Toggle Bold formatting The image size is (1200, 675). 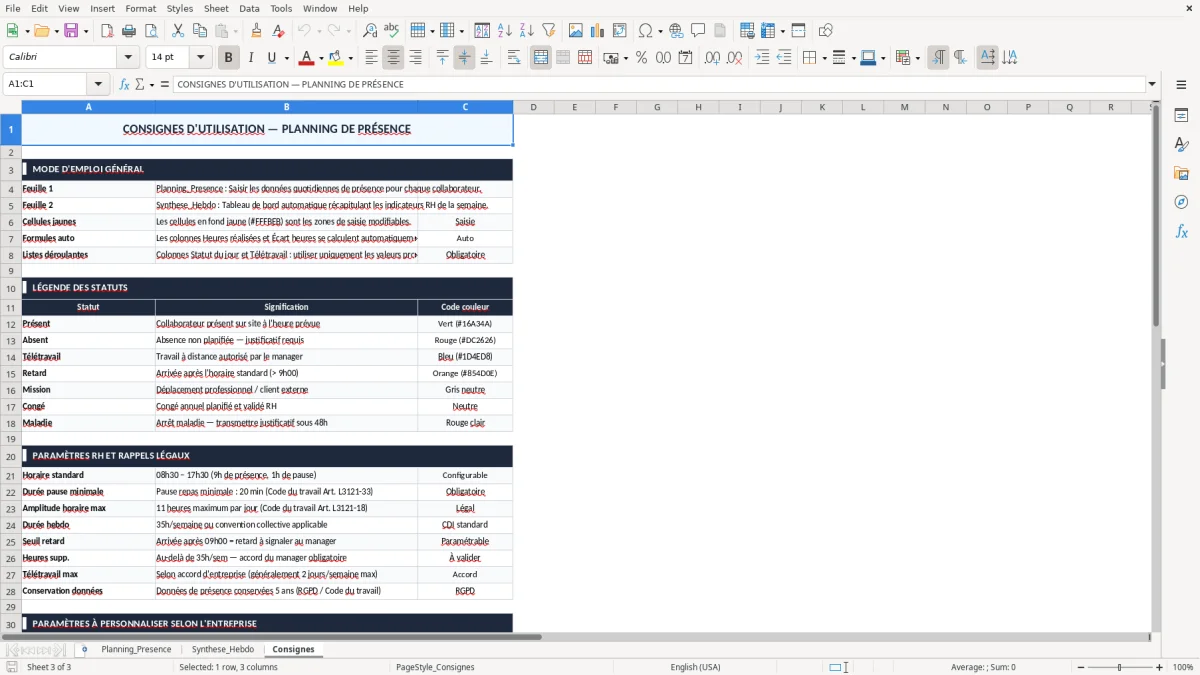(x=229, y=58)
